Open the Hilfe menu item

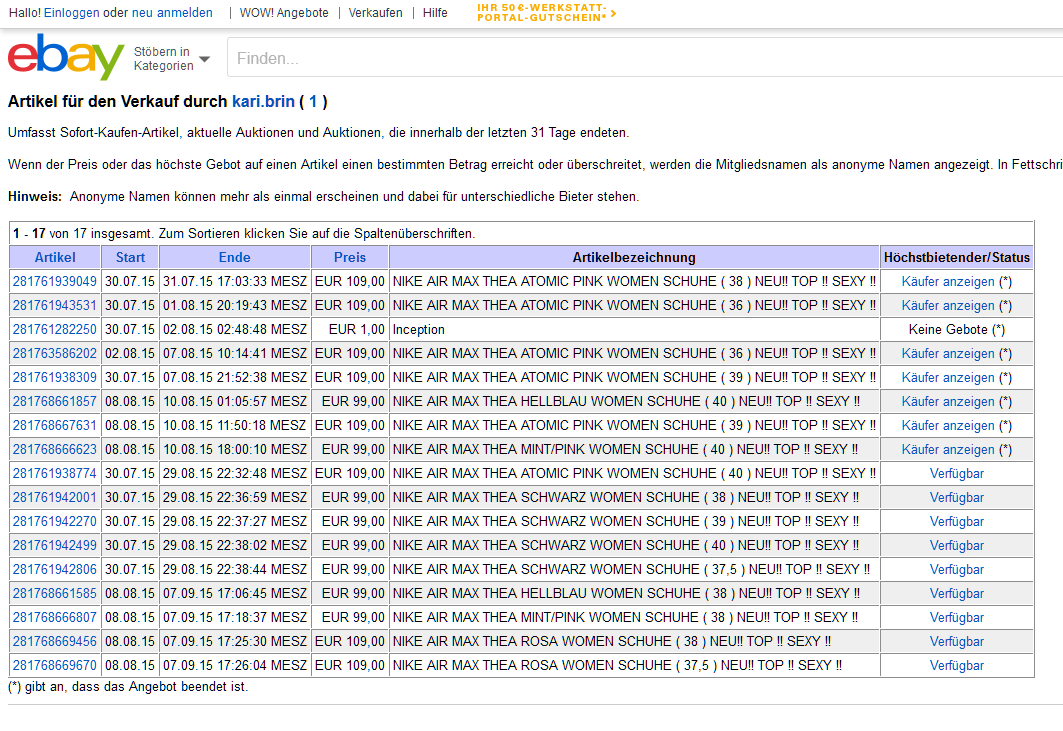click(435, 13)
